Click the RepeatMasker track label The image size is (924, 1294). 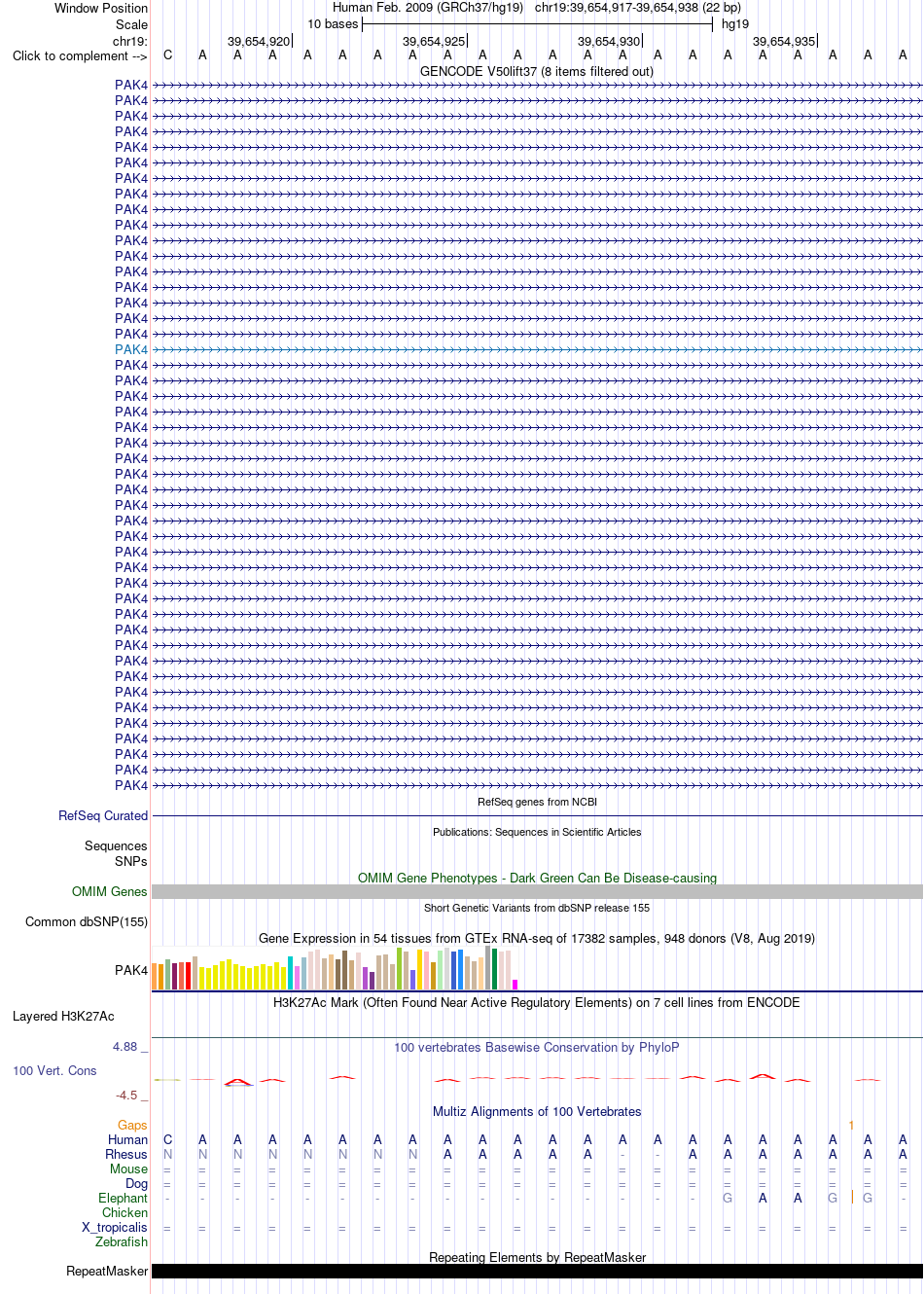pos(107,1271)
